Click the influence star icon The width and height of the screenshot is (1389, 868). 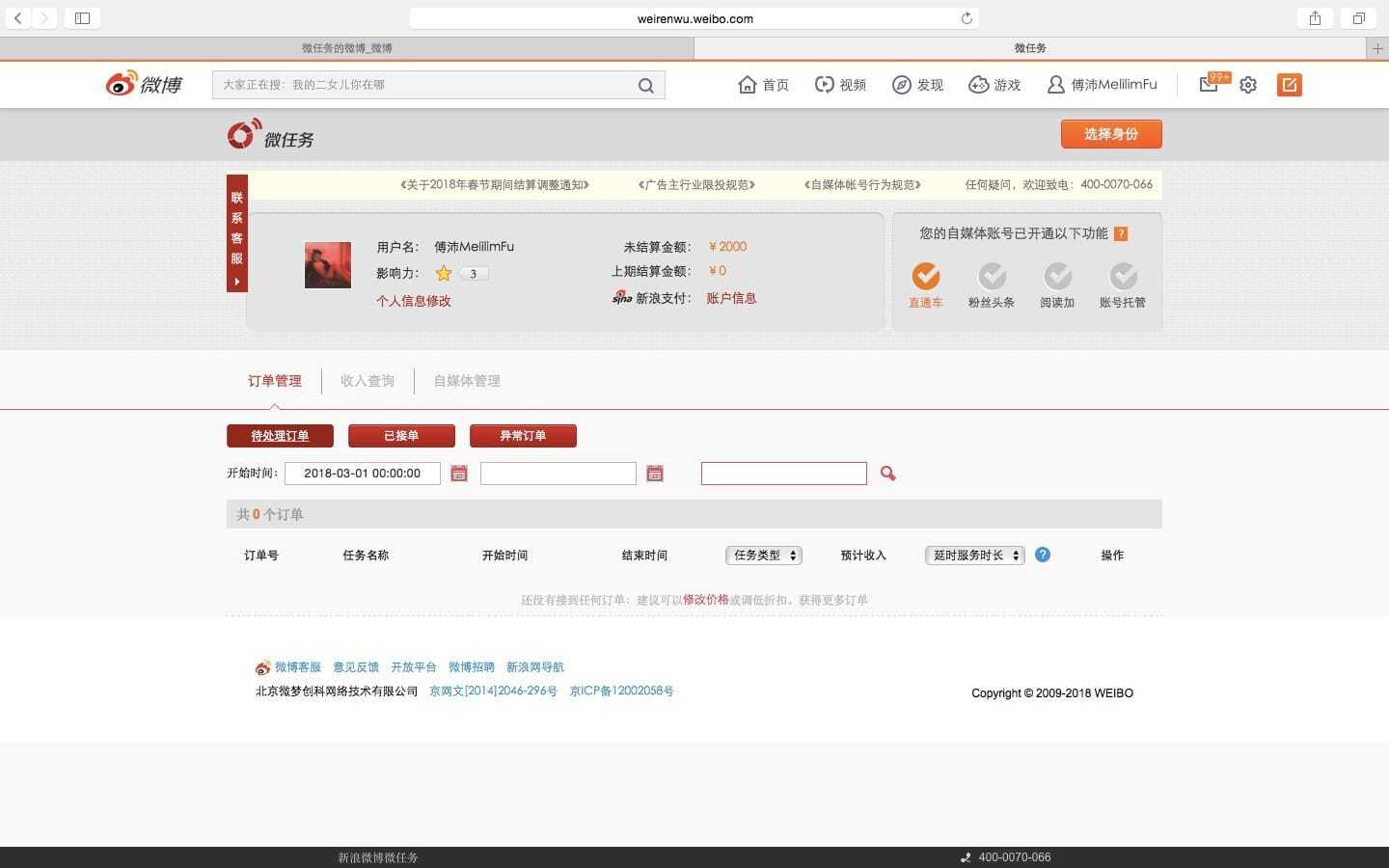444,273
